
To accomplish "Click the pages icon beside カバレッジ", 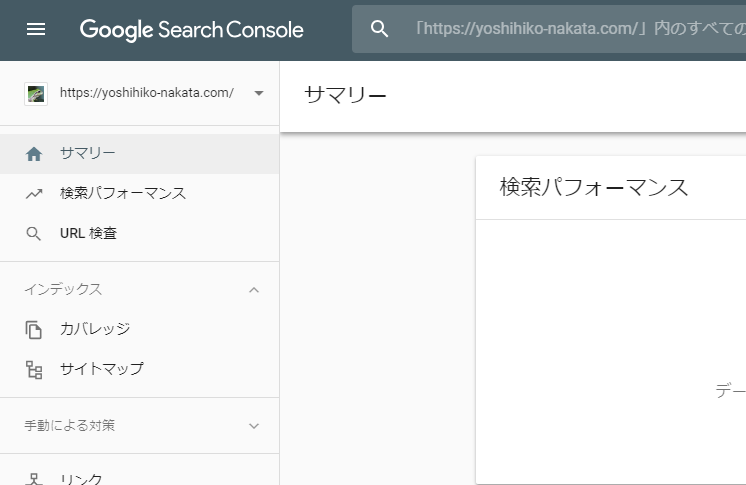I will tap(34, 330).
